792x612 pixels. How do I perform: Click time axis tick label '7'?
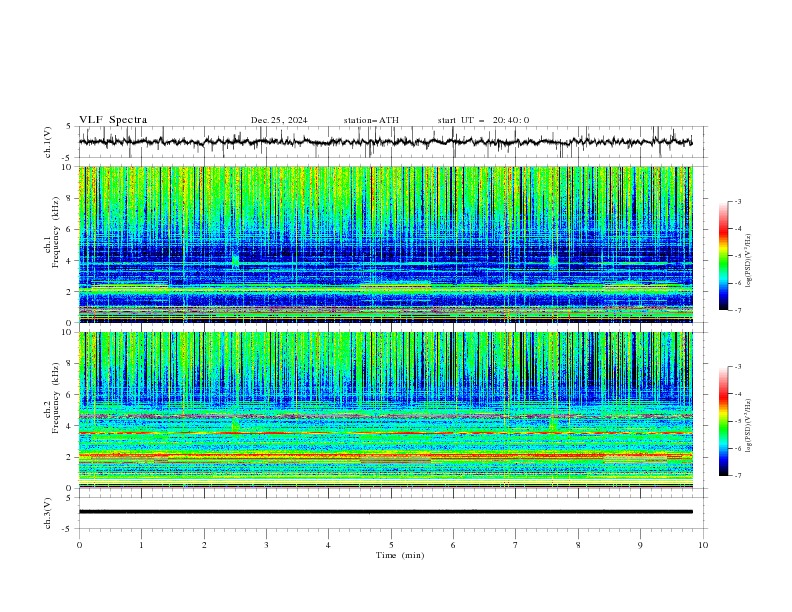point(516,545)
